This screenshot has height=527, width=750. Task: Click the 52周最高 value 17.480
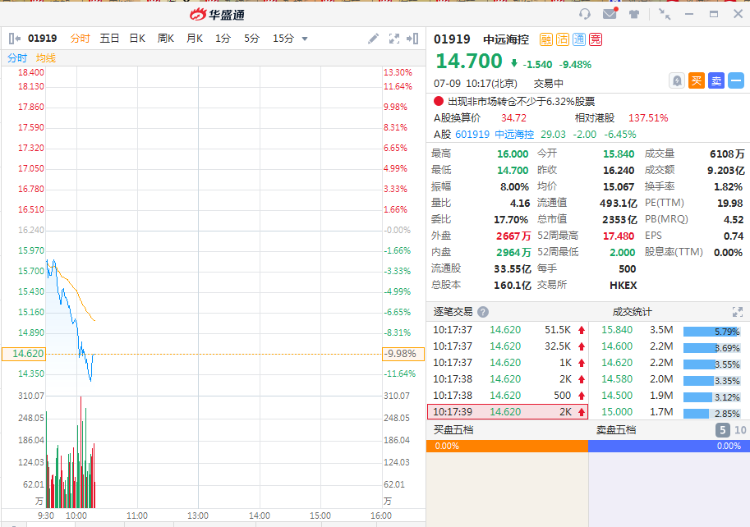coord(618,236)
